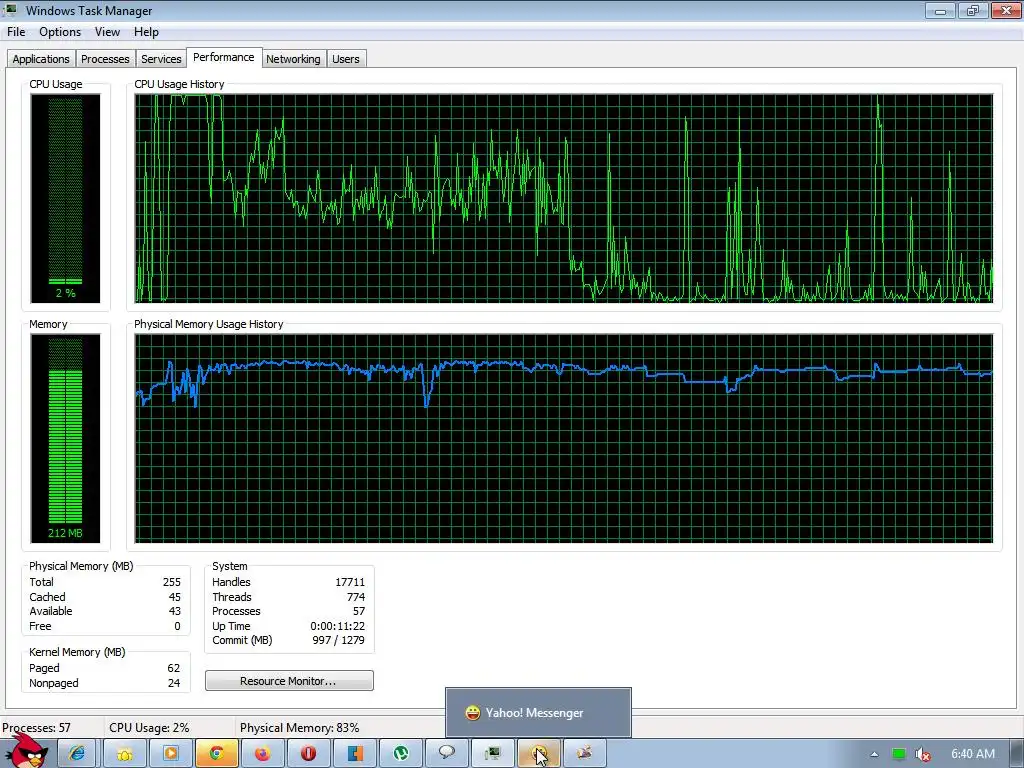Select the Performance tab
This screenshot has height=768, width=1024.
[x=224, y=57]
